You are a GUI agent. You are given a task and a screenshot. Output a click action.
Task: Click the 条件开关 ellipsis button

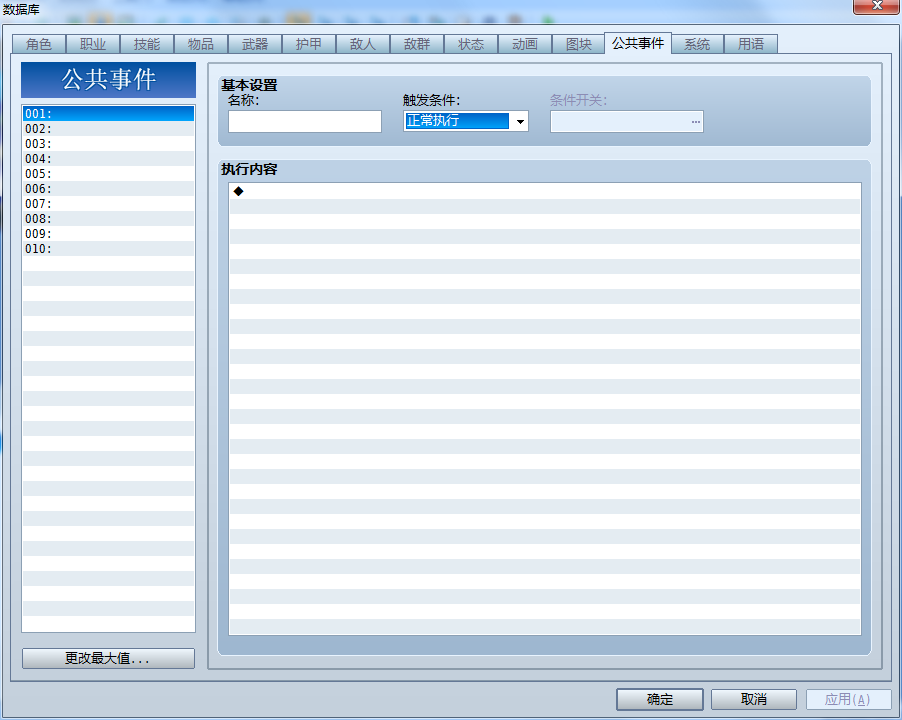click(x=695, y=121)
